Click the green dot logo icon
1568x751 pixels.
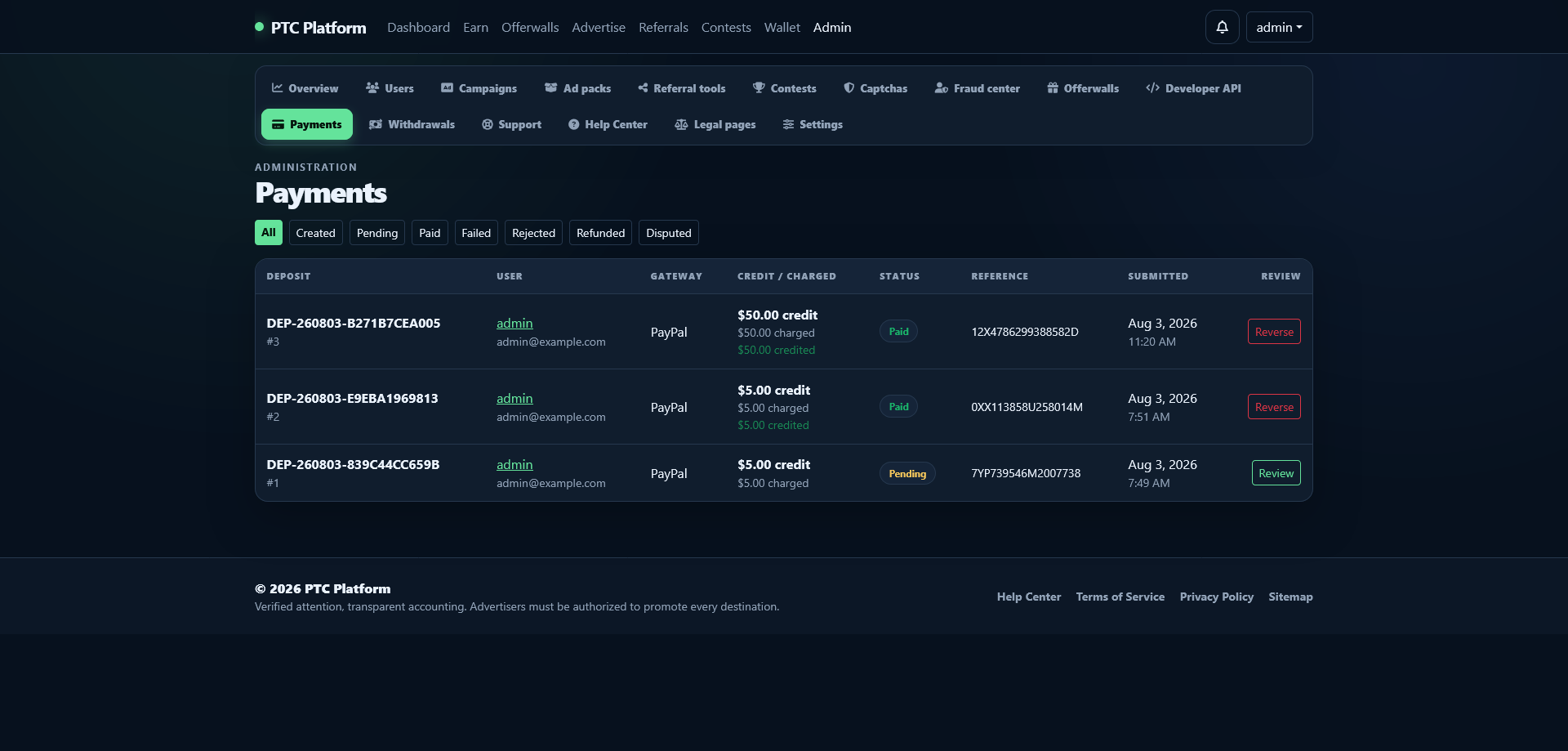[259, 27]
